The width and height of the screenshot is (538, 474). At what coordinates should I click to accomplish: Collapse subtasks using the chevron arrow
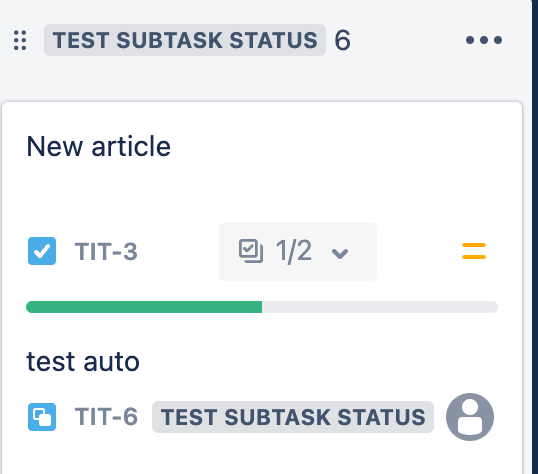tap(340, 253)
